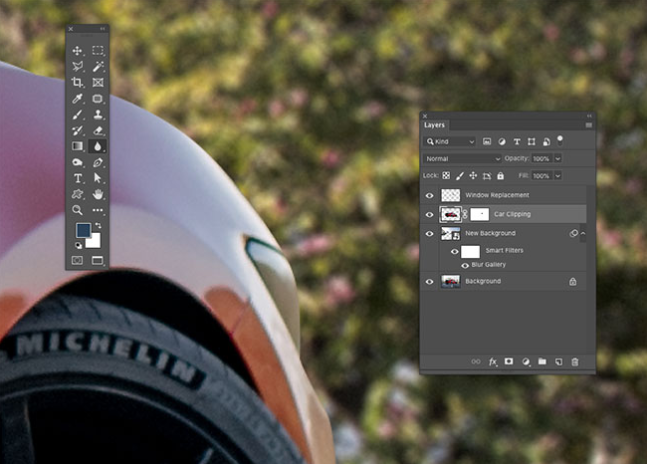Viewport: 647px width, 464px height.
Task: Switch to the Layers tab
Action: [x=434, y=125]
